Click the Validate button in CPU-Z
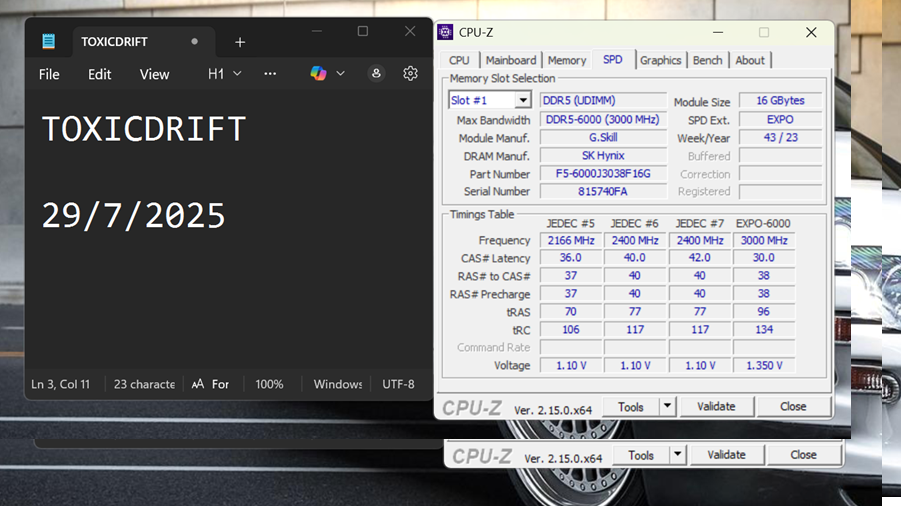901x506 pixels. pos(716,406)
